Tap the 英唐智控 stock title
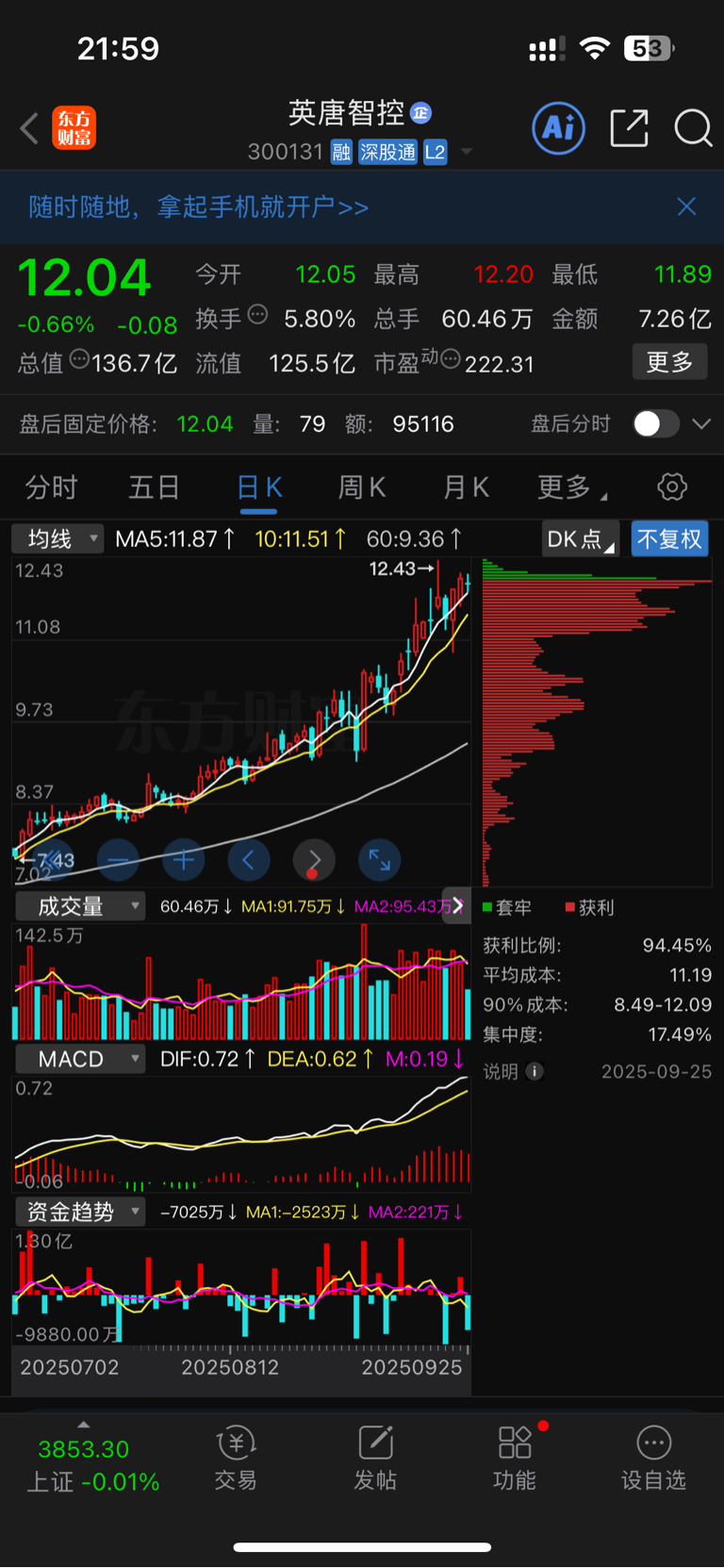Screen dimensions: 724x1568 tap(346, 113)
